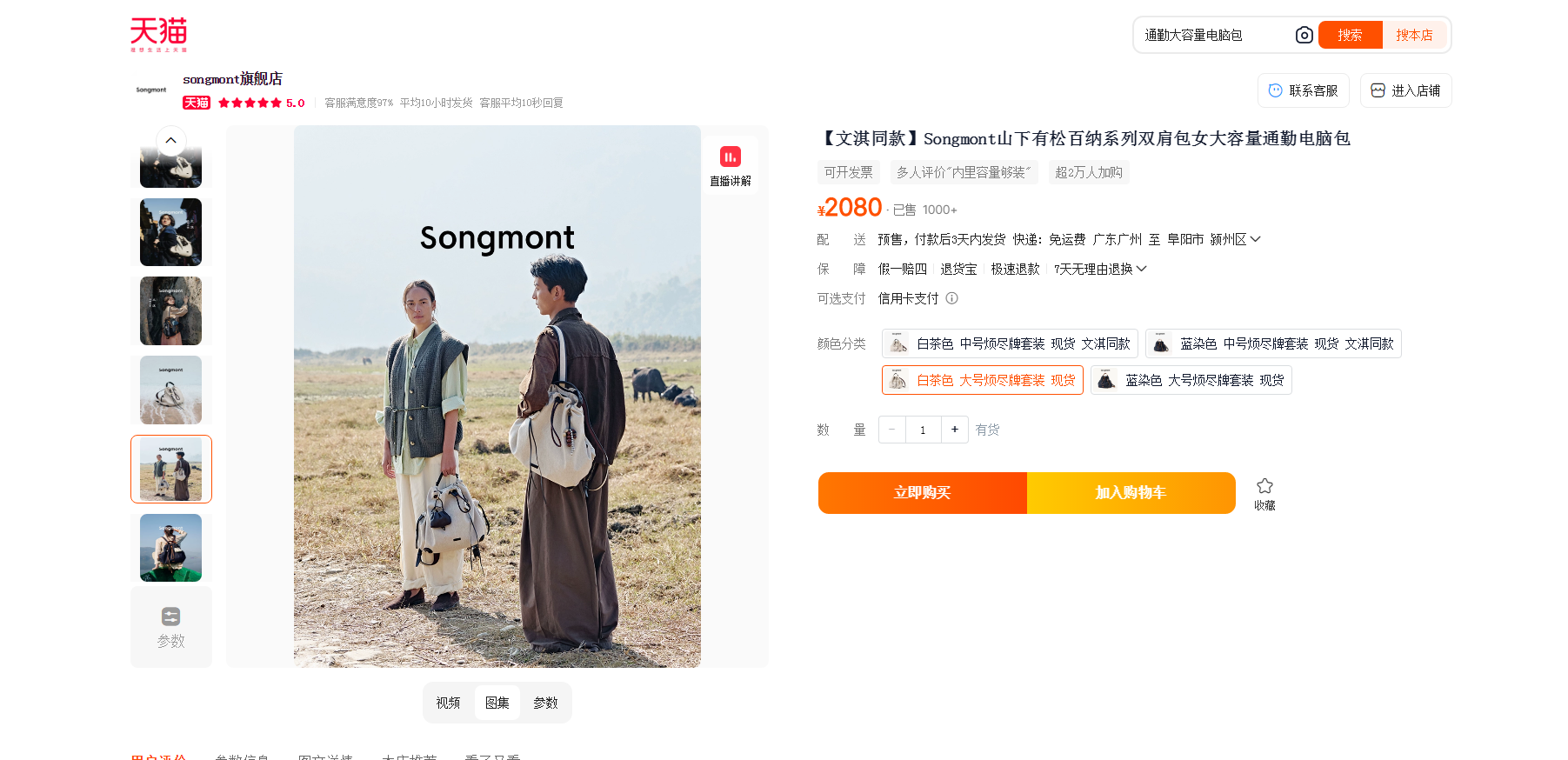
Task: Open the 参数 parameters icon in thumbnail strip
Action: pos(171,627)
